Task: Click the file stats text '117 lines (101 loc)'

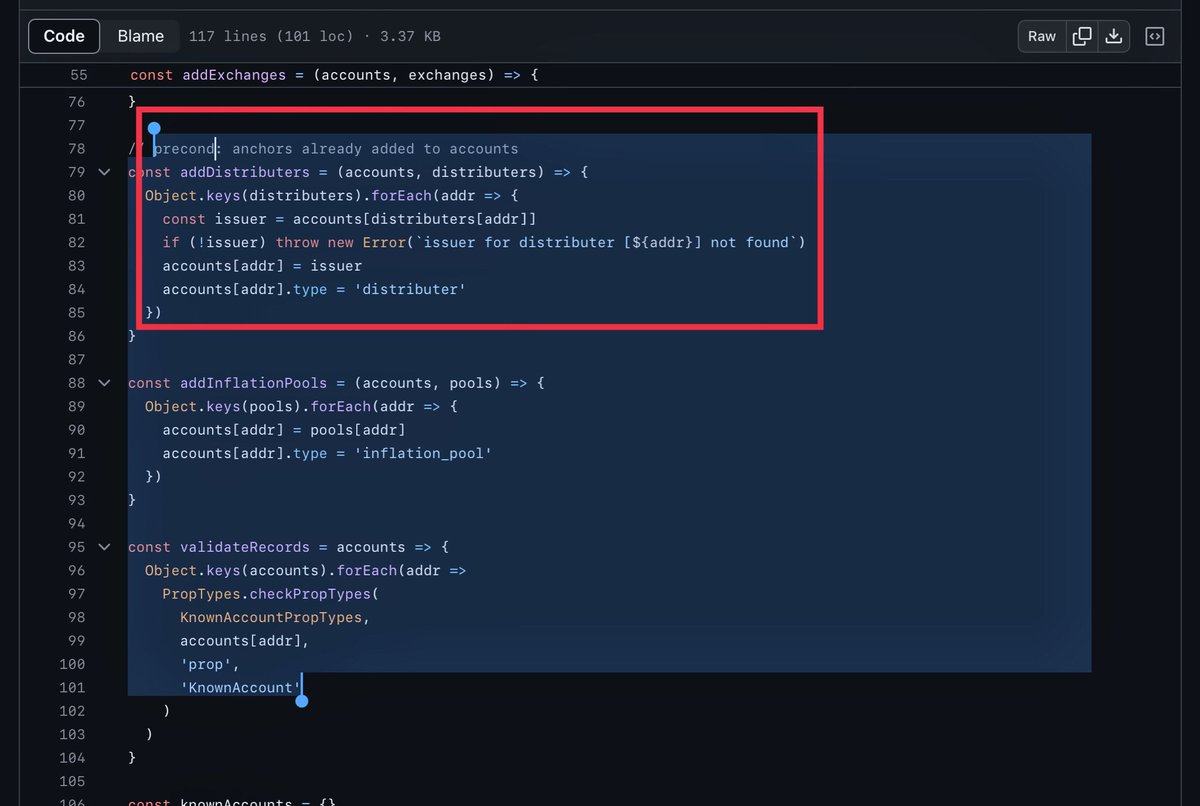Action: [271, 36]
